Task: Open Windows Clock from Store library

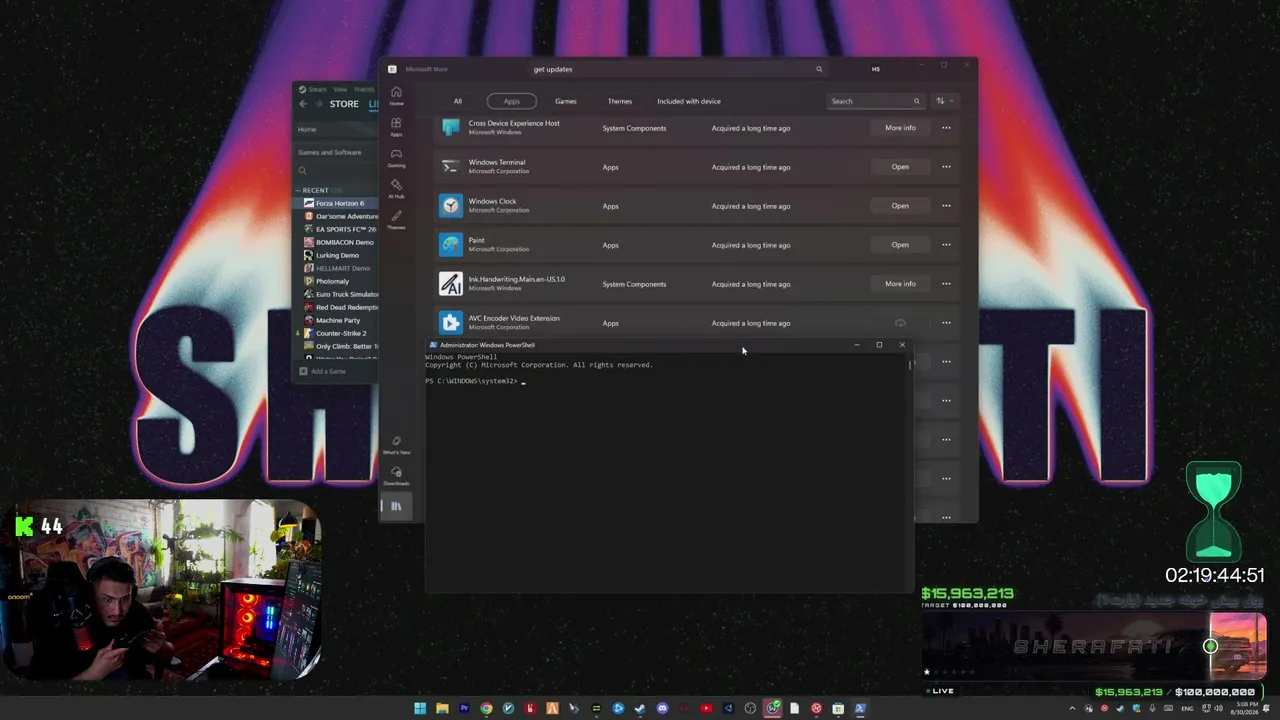Action: pos(900,206)
